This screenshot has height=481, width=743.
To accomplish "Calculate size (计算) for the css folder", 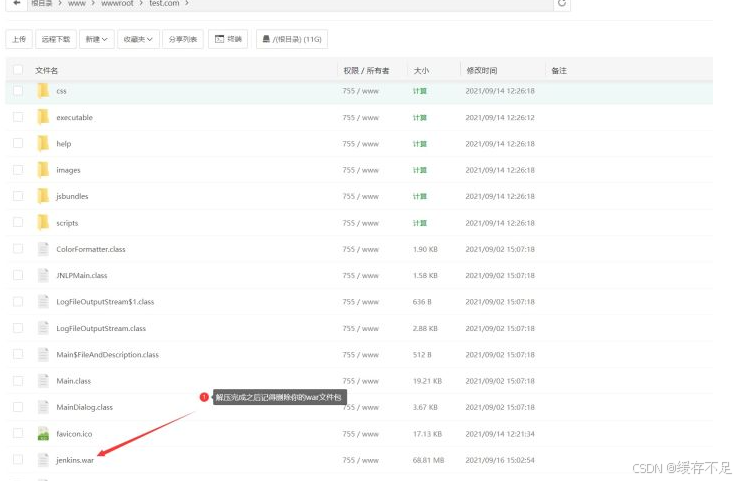I will pyautogui.click(x=420, y=91).
